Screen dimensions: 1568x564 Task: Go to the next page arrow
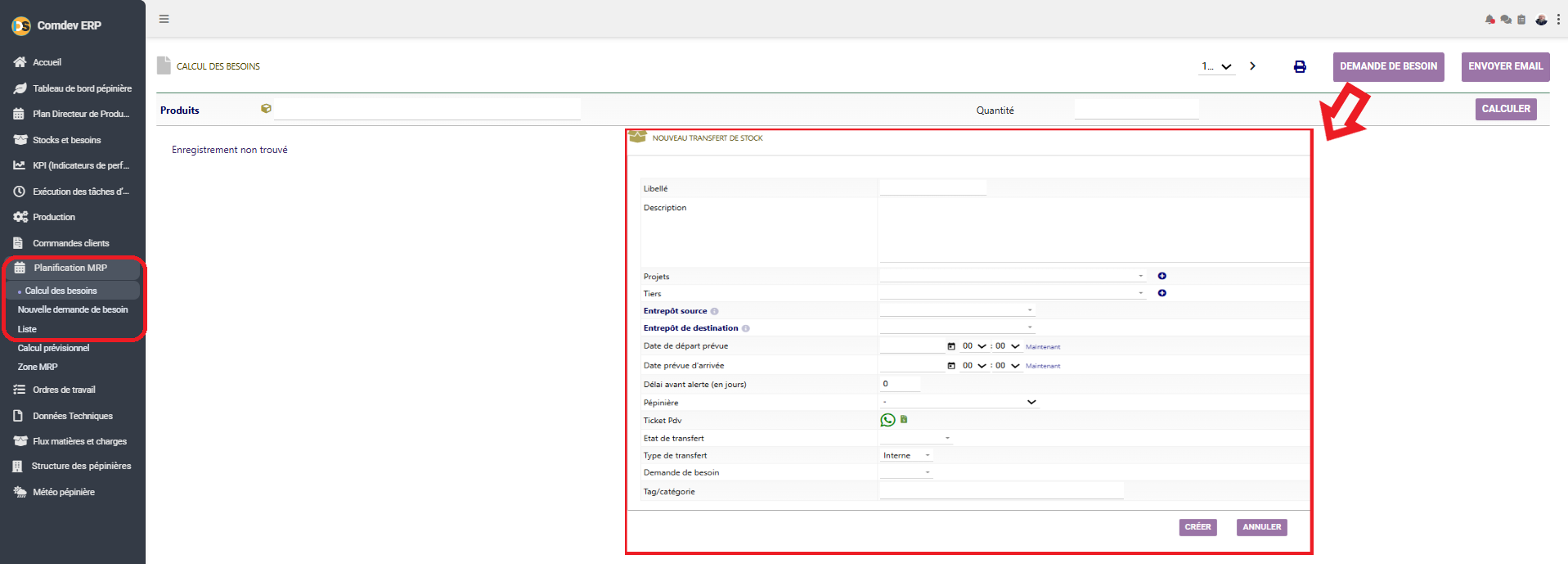pos(1252,66)
